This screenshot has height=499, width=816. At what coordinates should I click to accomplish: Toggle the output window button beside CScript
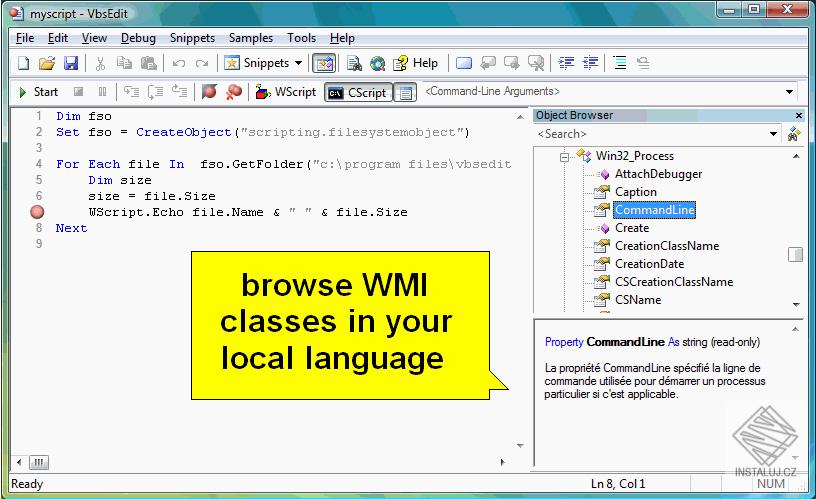click(405, 93)
